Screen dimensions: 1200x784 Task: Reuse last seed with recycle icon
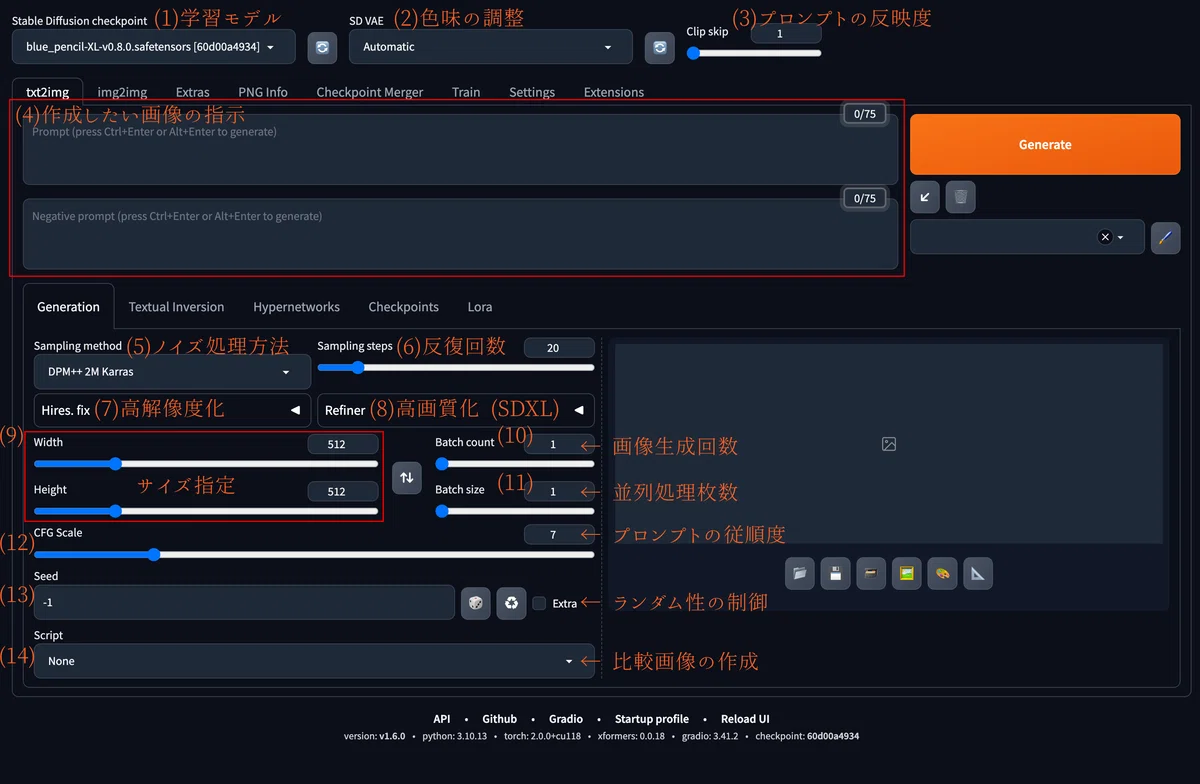pyautogui.click(x=511, y=603)
